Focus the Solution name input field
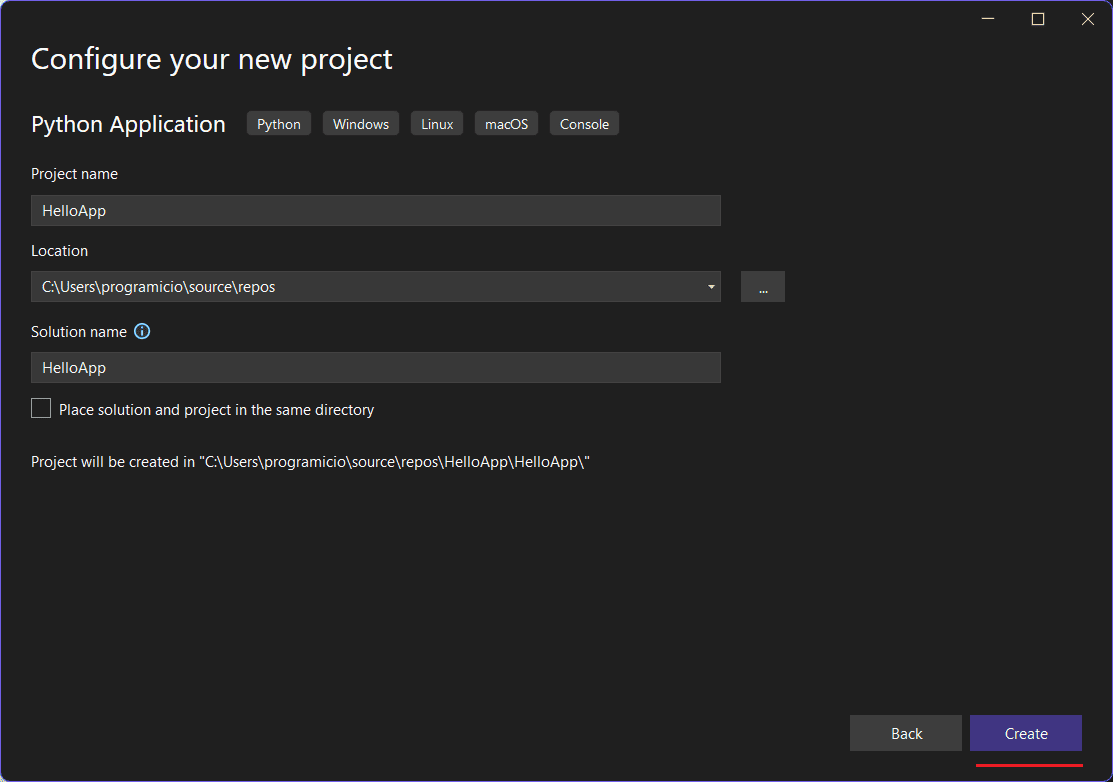 pyautogui.click(x=375, y=368)
